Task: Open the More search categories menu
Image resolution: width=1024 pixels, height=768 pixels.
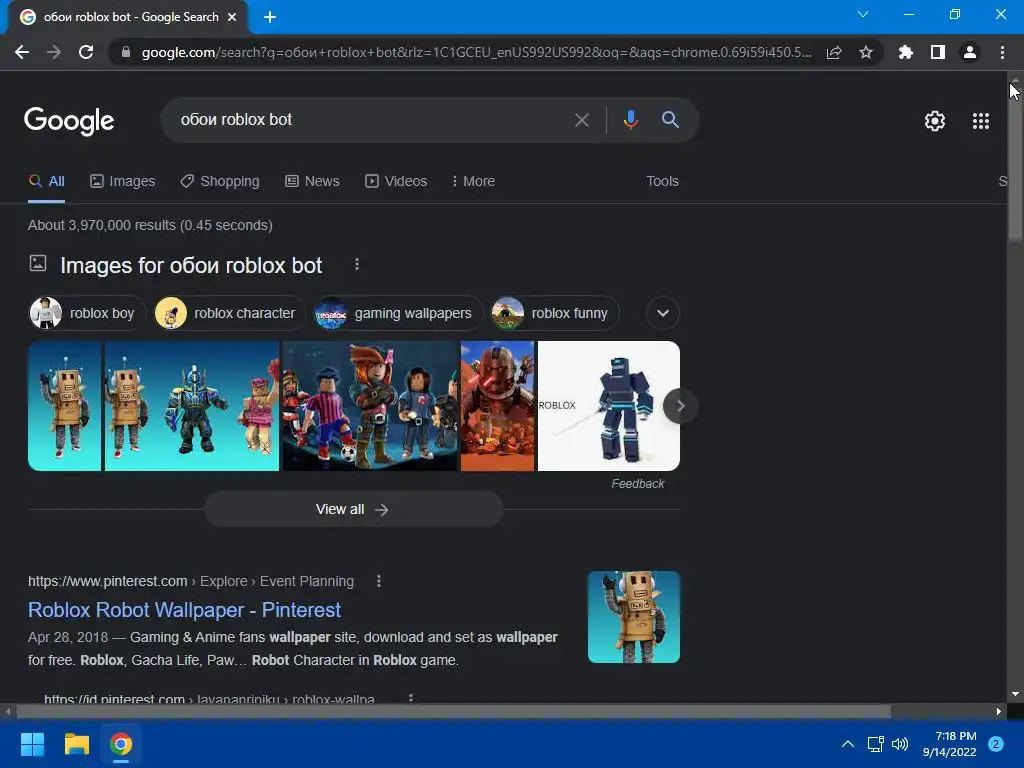Action: [473, 182]
